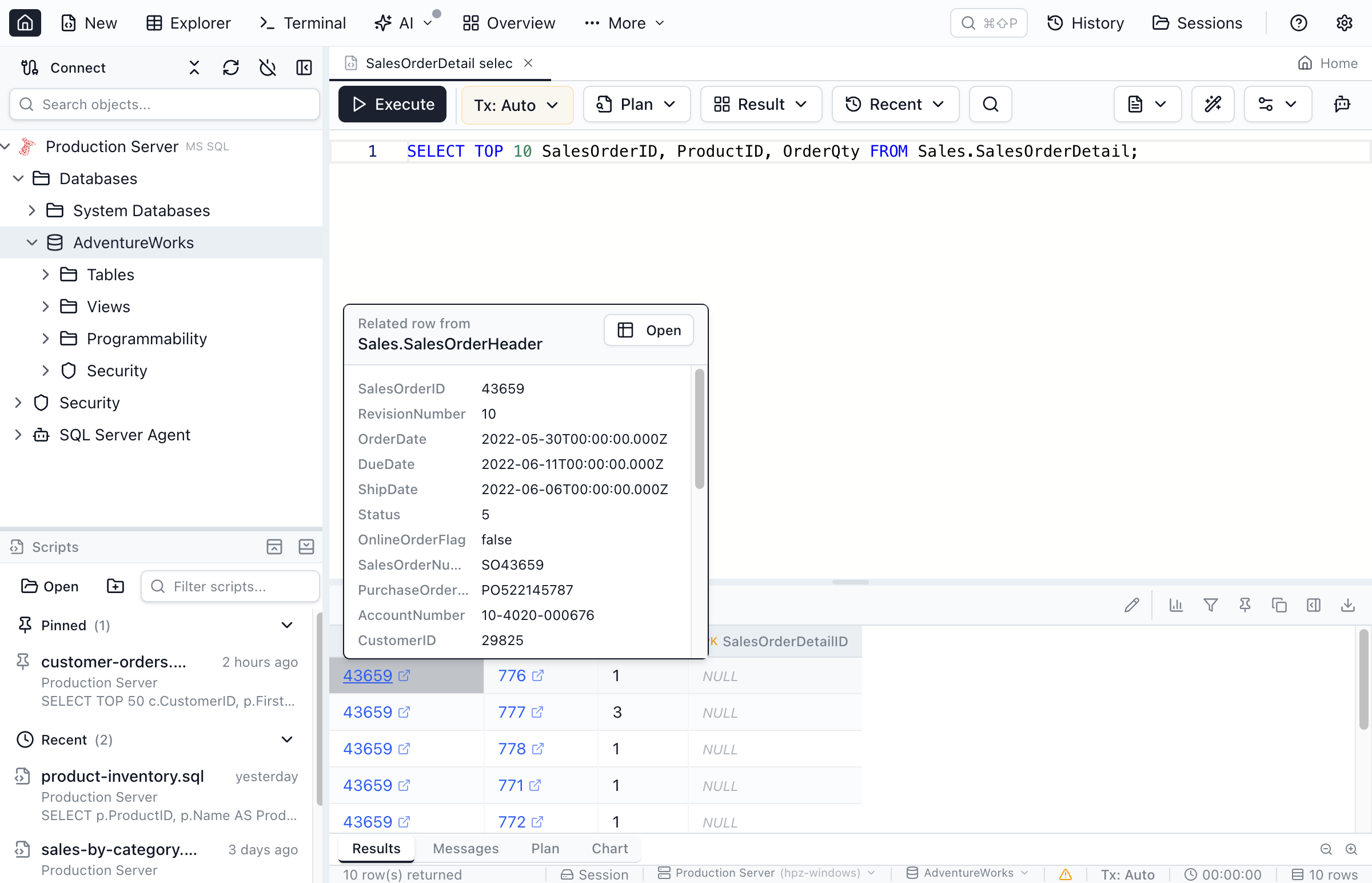
Task: Execute the query
Action: [392, 104]
